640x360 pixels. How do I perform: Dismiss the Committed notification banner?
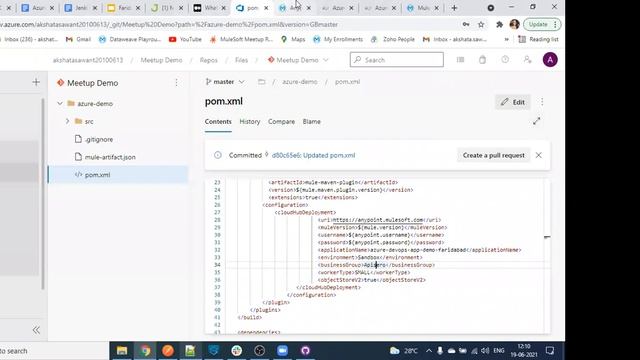[x=539, y=155]
